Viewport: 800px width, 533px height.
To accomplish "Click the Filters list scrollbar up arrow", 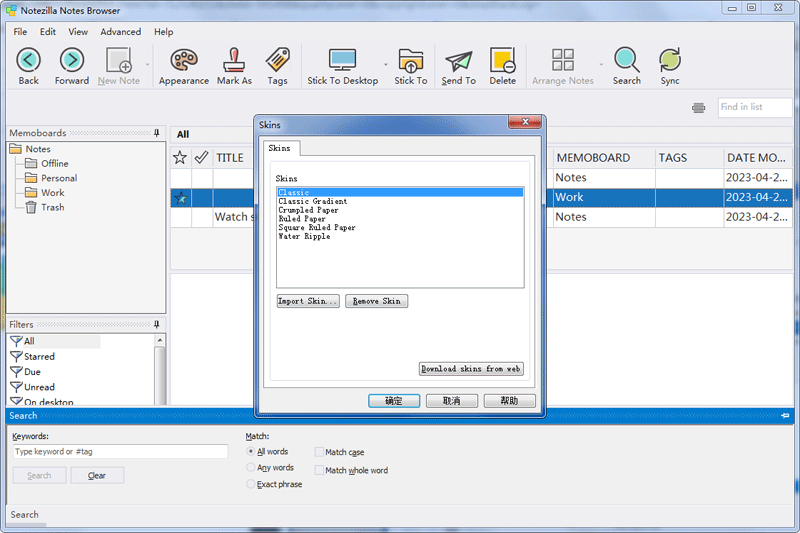I will (160, 340).
